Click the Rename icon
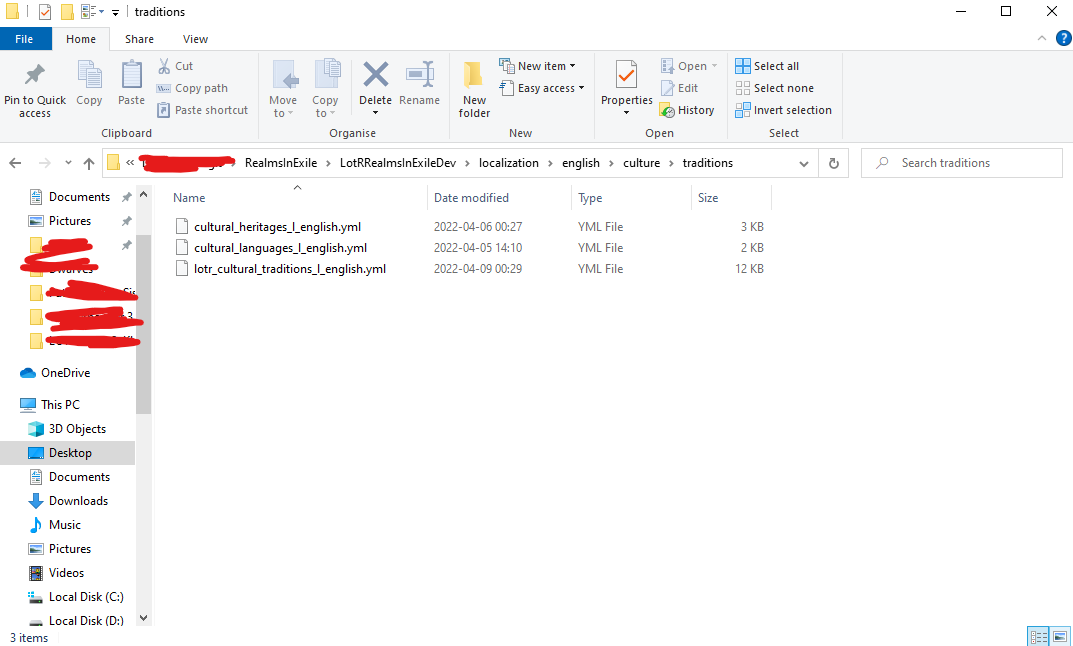This screenshot has height=646, width=1073. pos(419,74)
